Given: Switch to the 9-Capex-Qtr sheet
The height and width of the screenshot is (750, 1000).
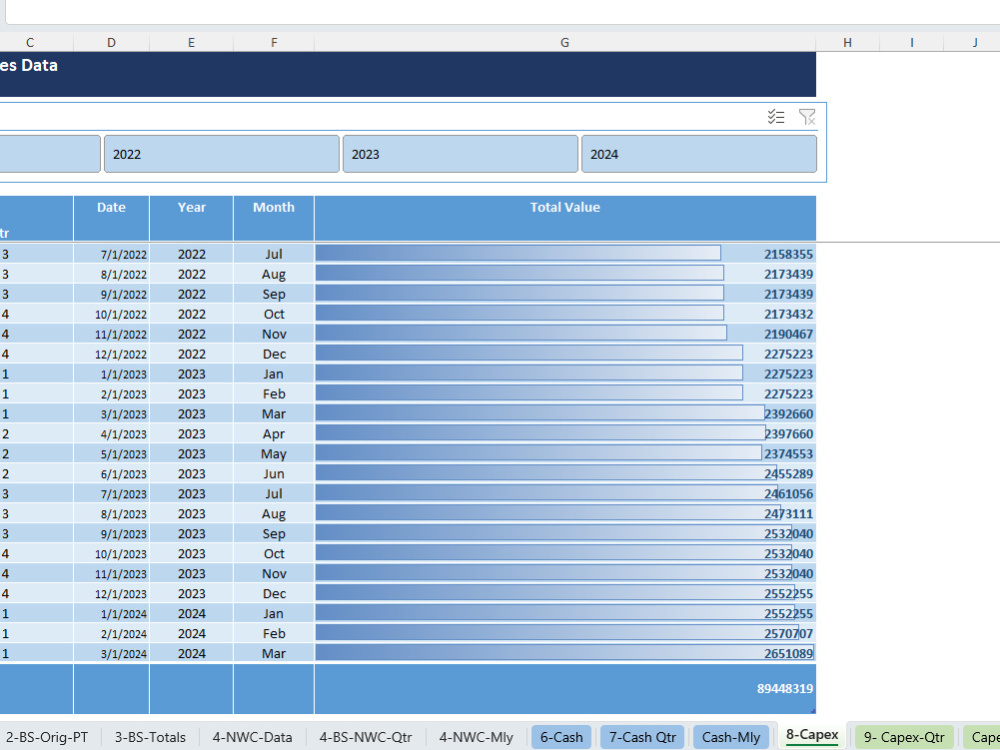Looking at the screenshot, I should pyautogui.click(x=903, y=737).
